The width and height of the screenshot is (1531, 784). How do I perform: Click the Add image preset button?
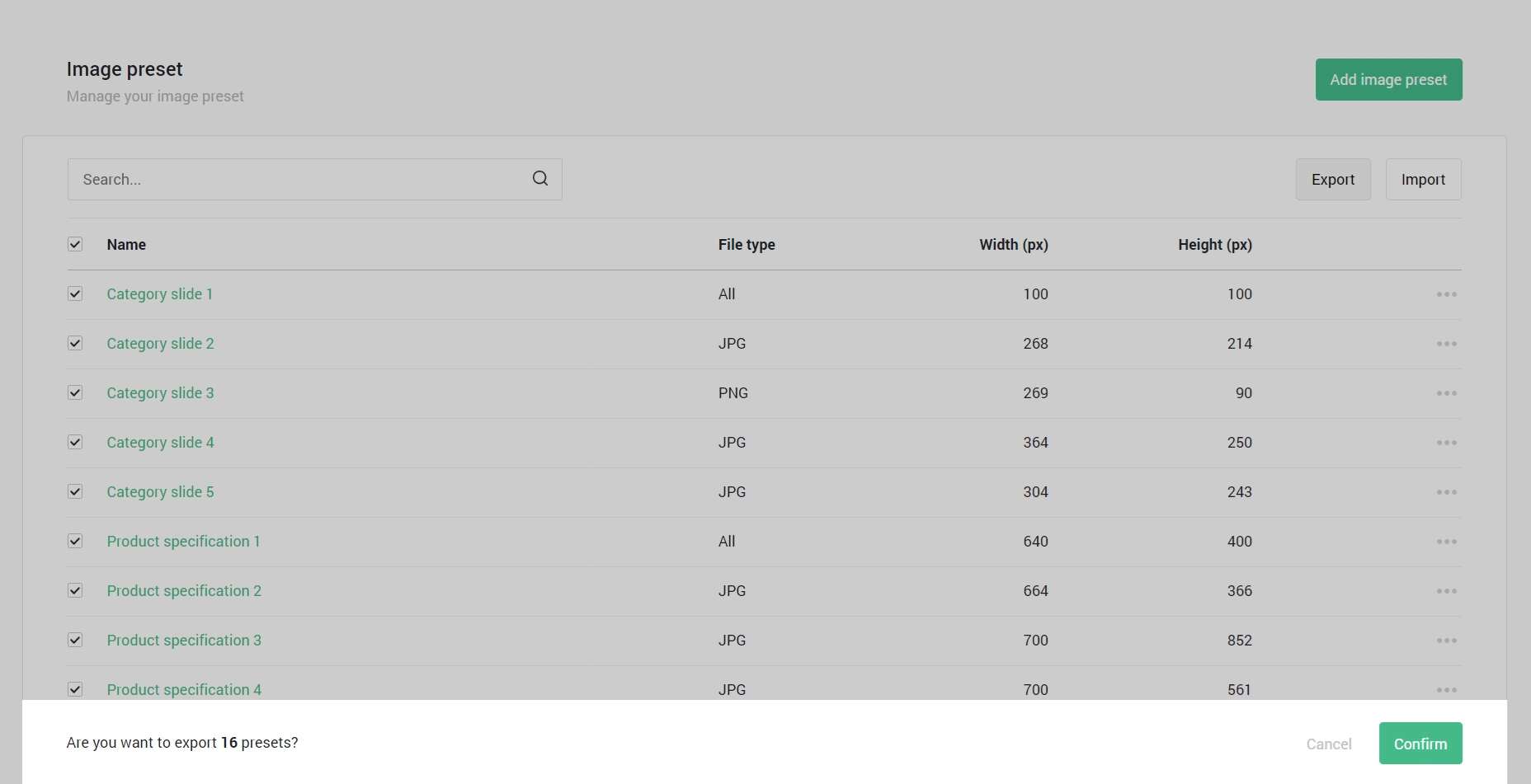pos(1388,80)
